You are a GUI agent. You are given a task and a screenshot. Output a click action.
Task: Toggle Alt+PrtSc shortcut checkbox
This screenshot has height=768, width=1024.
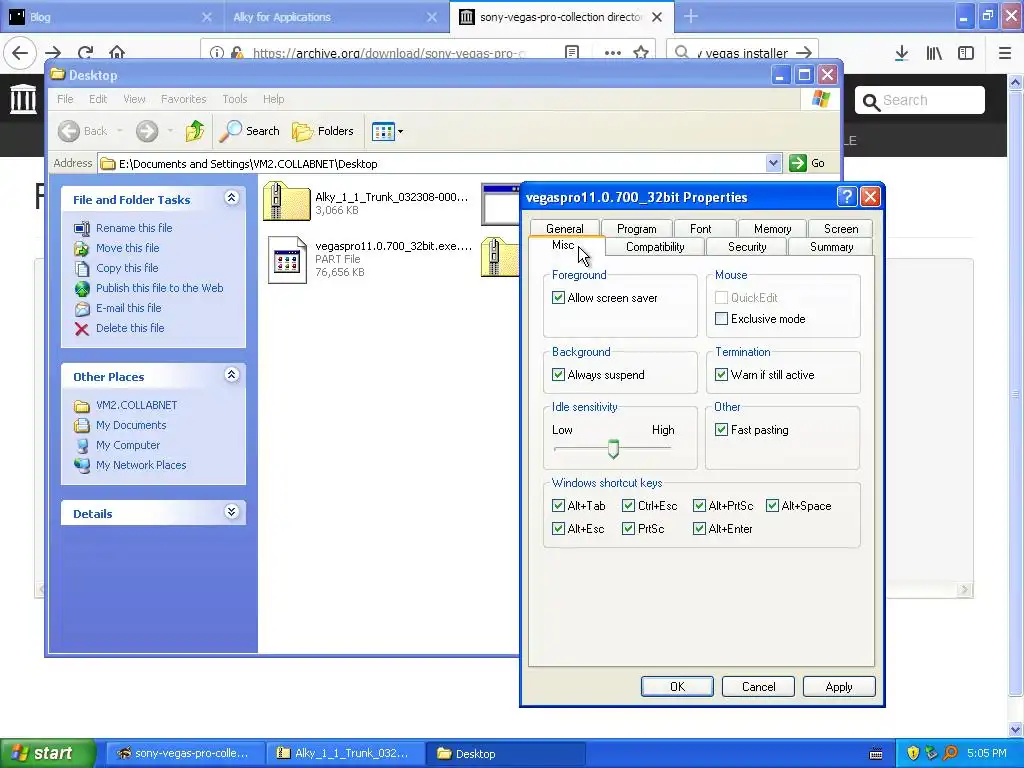pyautogui.click(x=699, y=505)
